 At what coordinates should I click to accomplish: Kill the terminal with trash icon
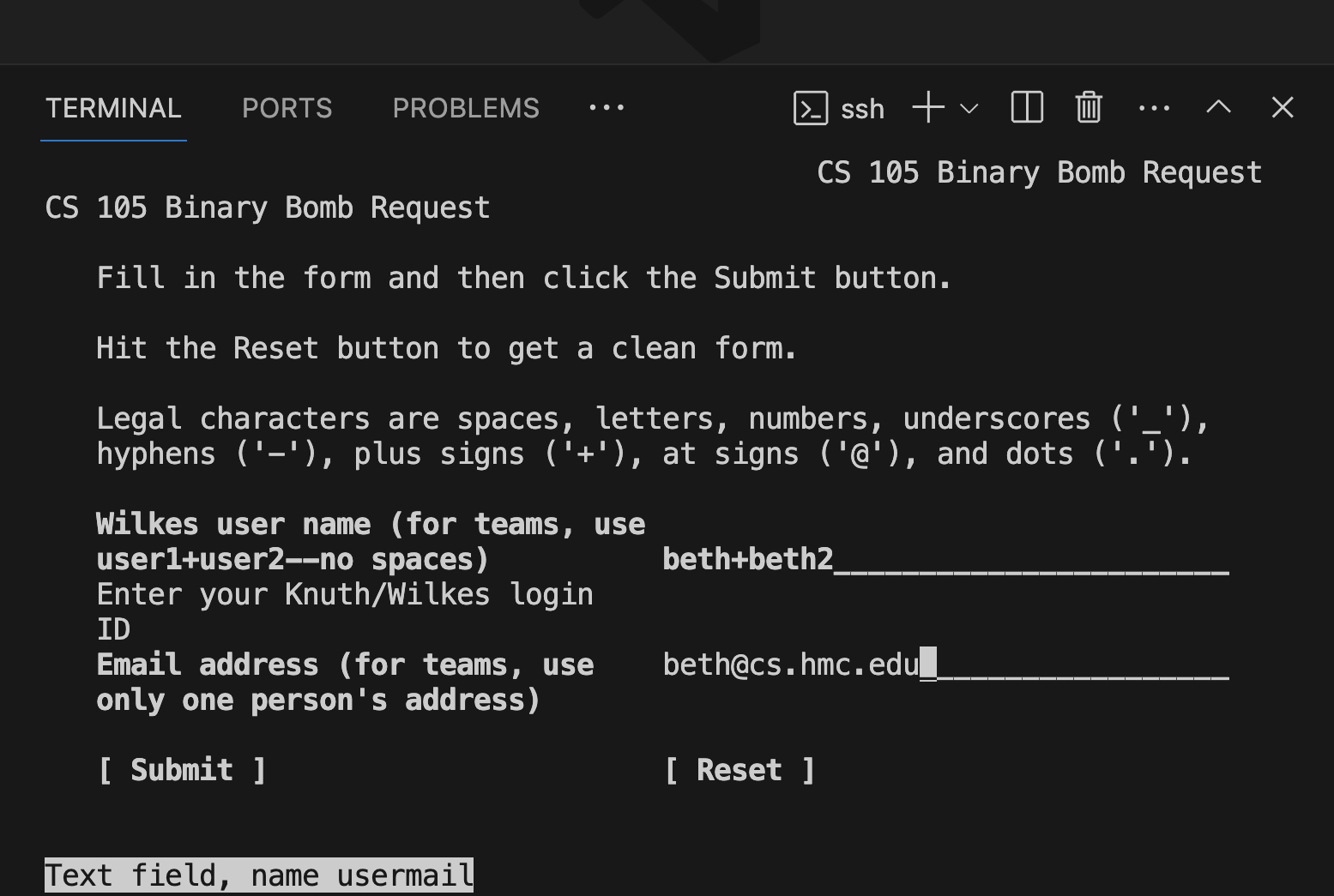(1089, 108)
